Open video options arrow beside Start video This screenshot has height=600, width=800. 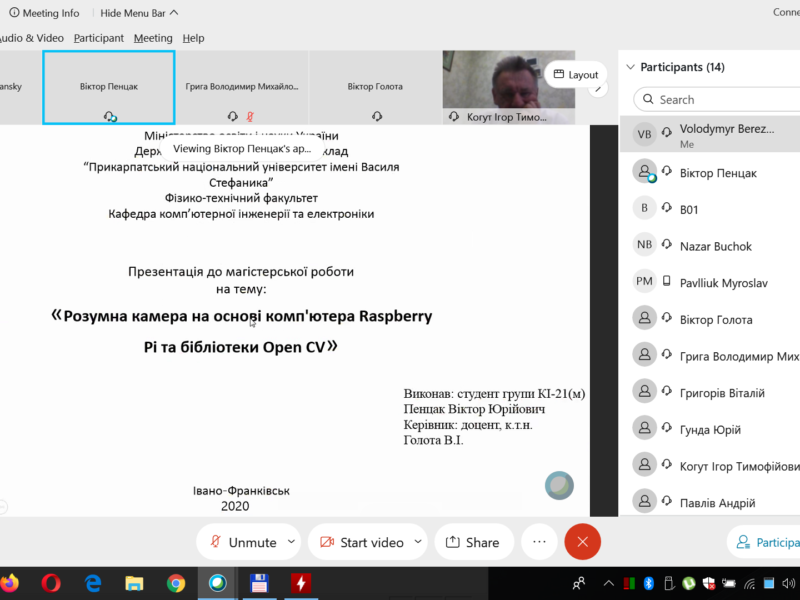[x=418, y=541]
